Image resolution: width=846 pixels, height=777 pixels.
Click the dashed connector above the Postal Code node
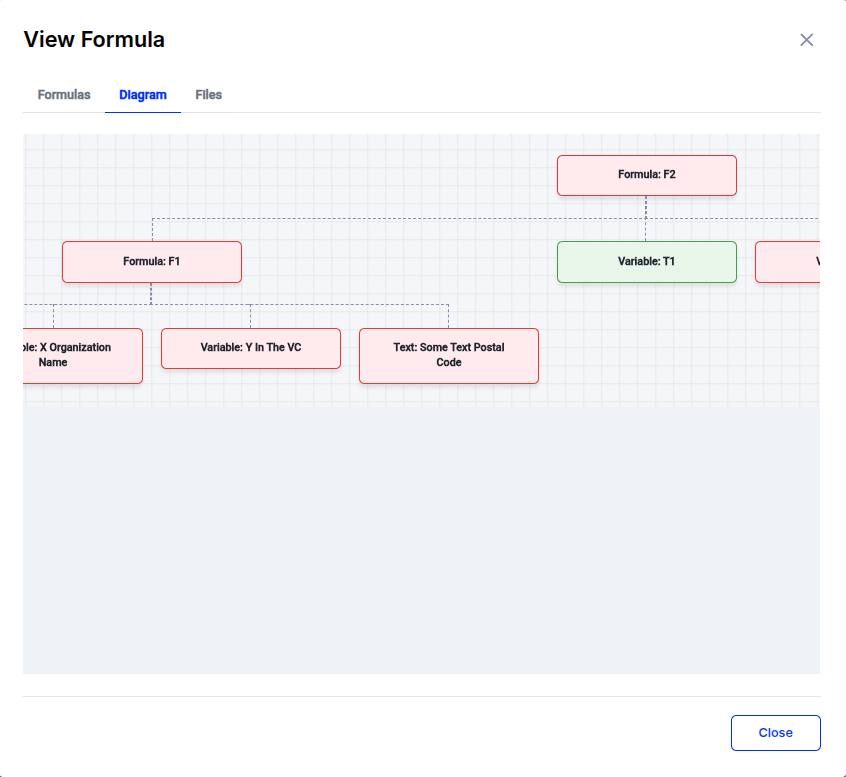448,316
